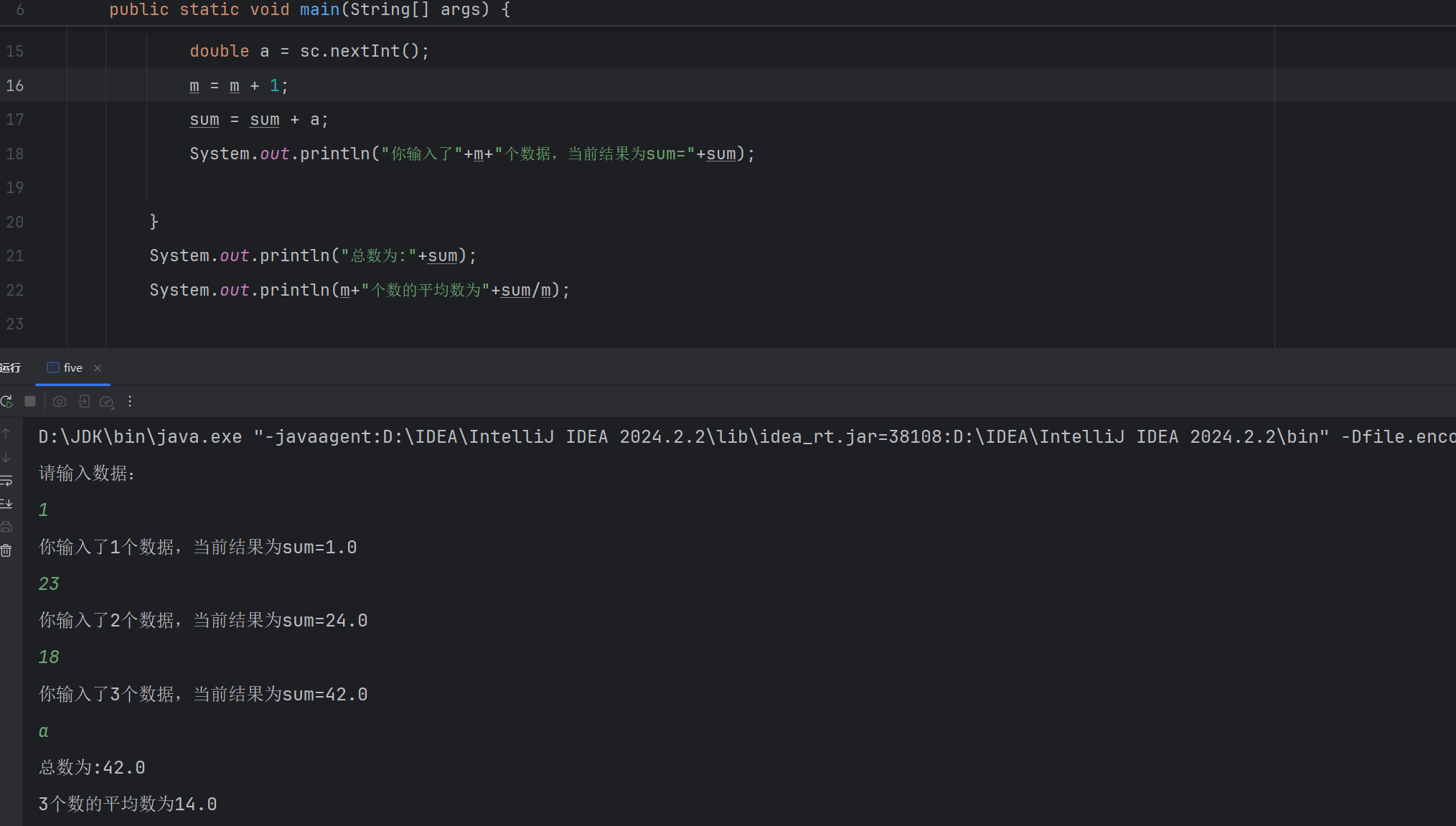Viewport: 1456px width, 826px height.
Task: Open the profiler gauge dropdown icon
Action: point(107,402)
